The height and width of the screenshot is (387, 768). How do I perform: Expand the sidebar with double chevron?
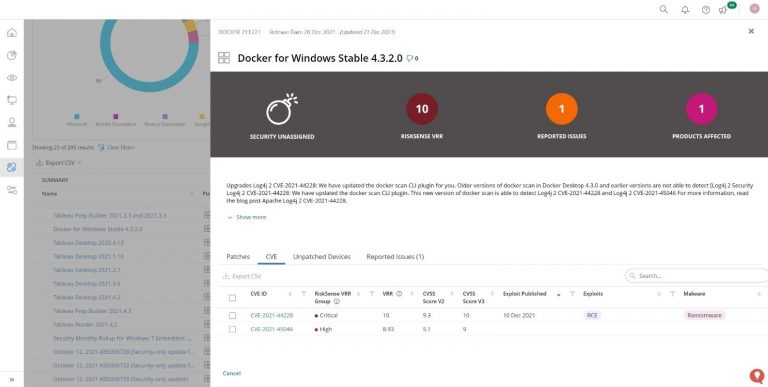point(12,380)
